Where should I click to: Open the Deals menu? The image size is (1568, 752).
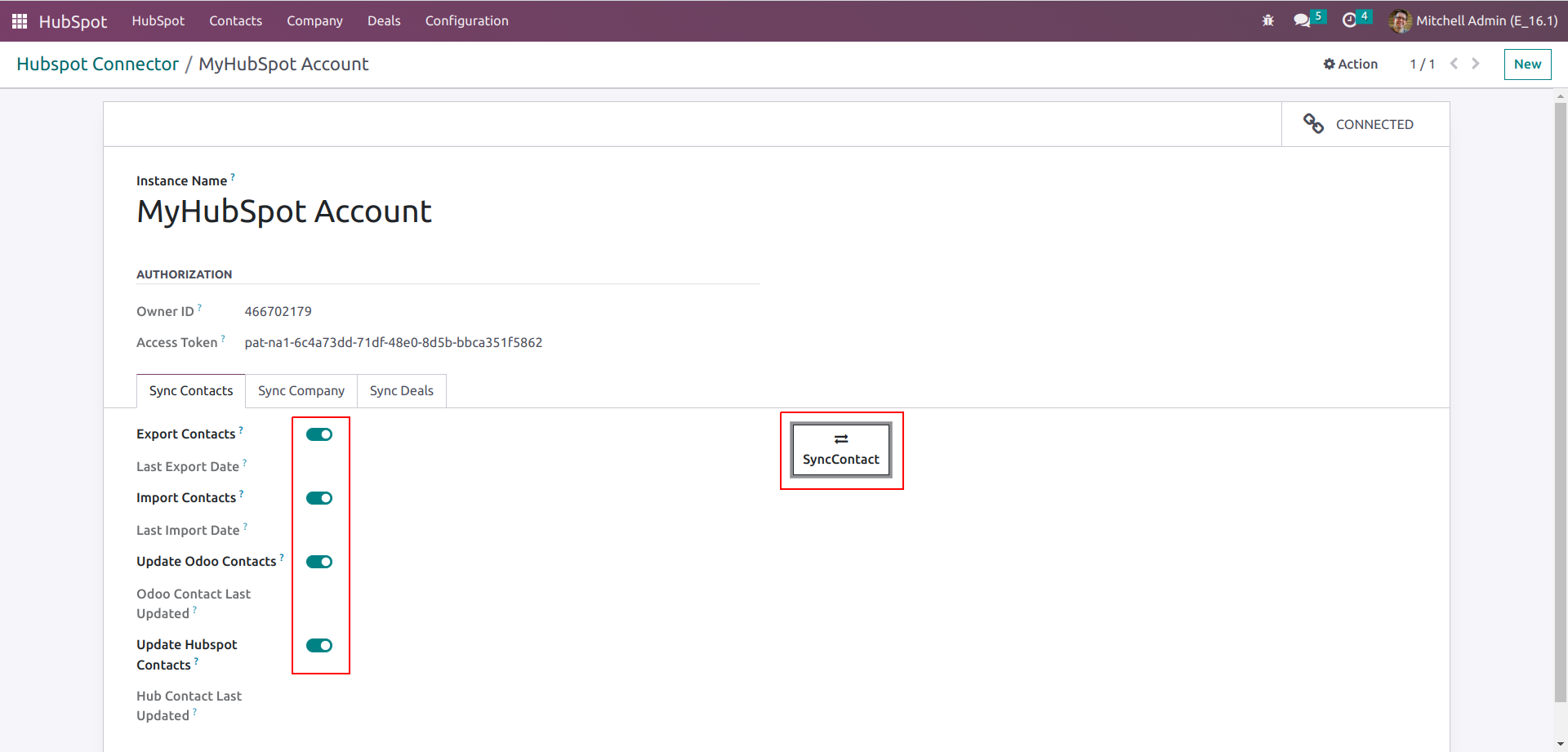384,20
